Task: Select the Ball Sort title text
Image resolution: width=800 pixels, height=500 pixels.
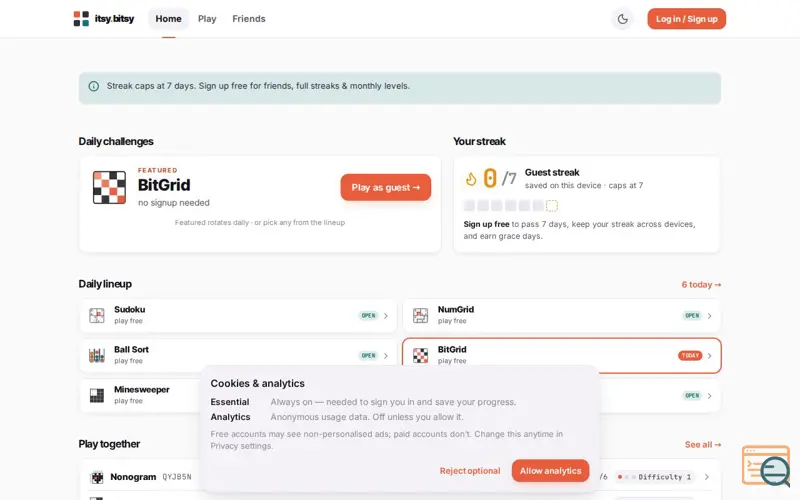Action: tap(131, 349)
